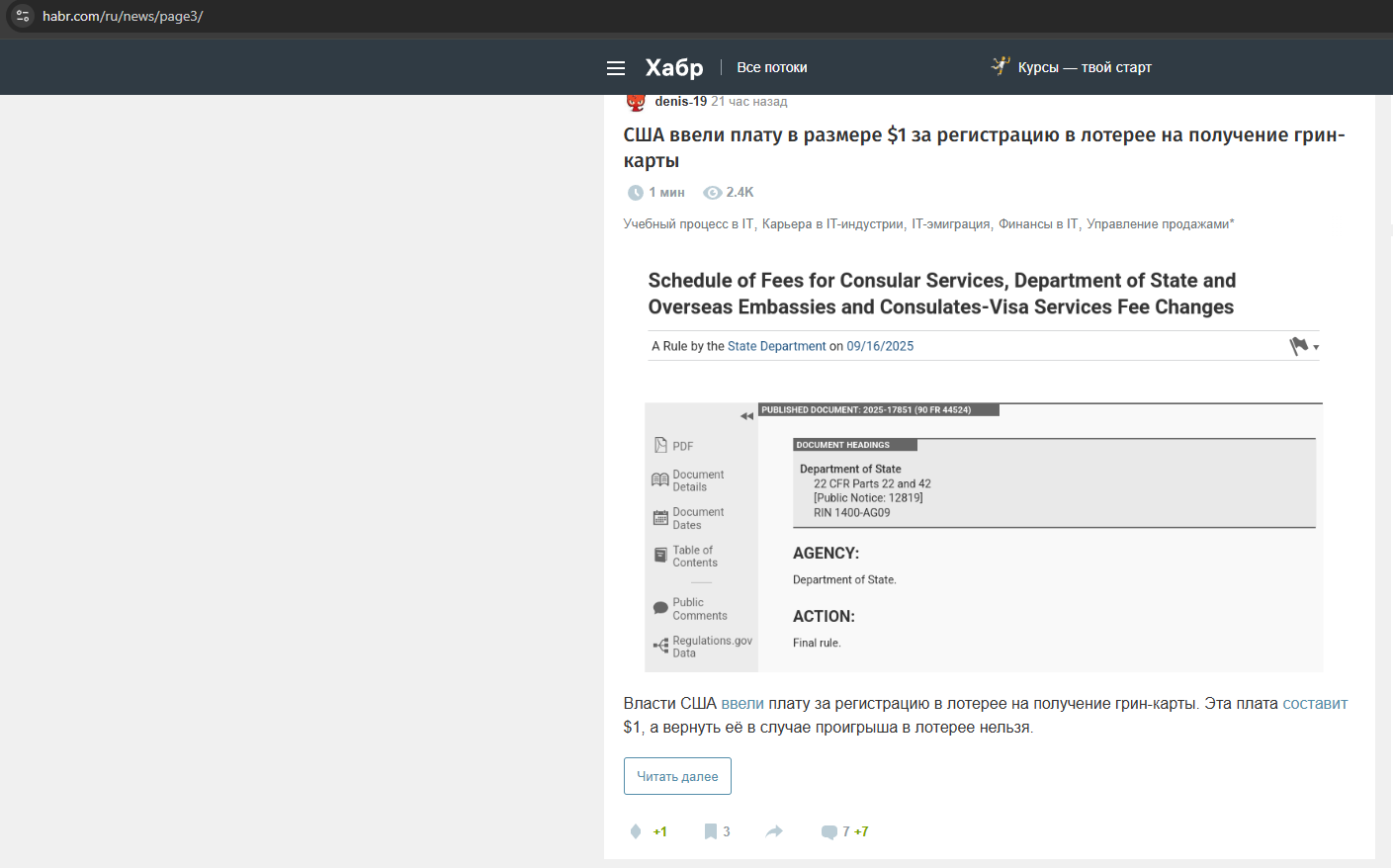Open Карьера в IT-индустрии hub
1393x868 pixels.
click(832, 224)
